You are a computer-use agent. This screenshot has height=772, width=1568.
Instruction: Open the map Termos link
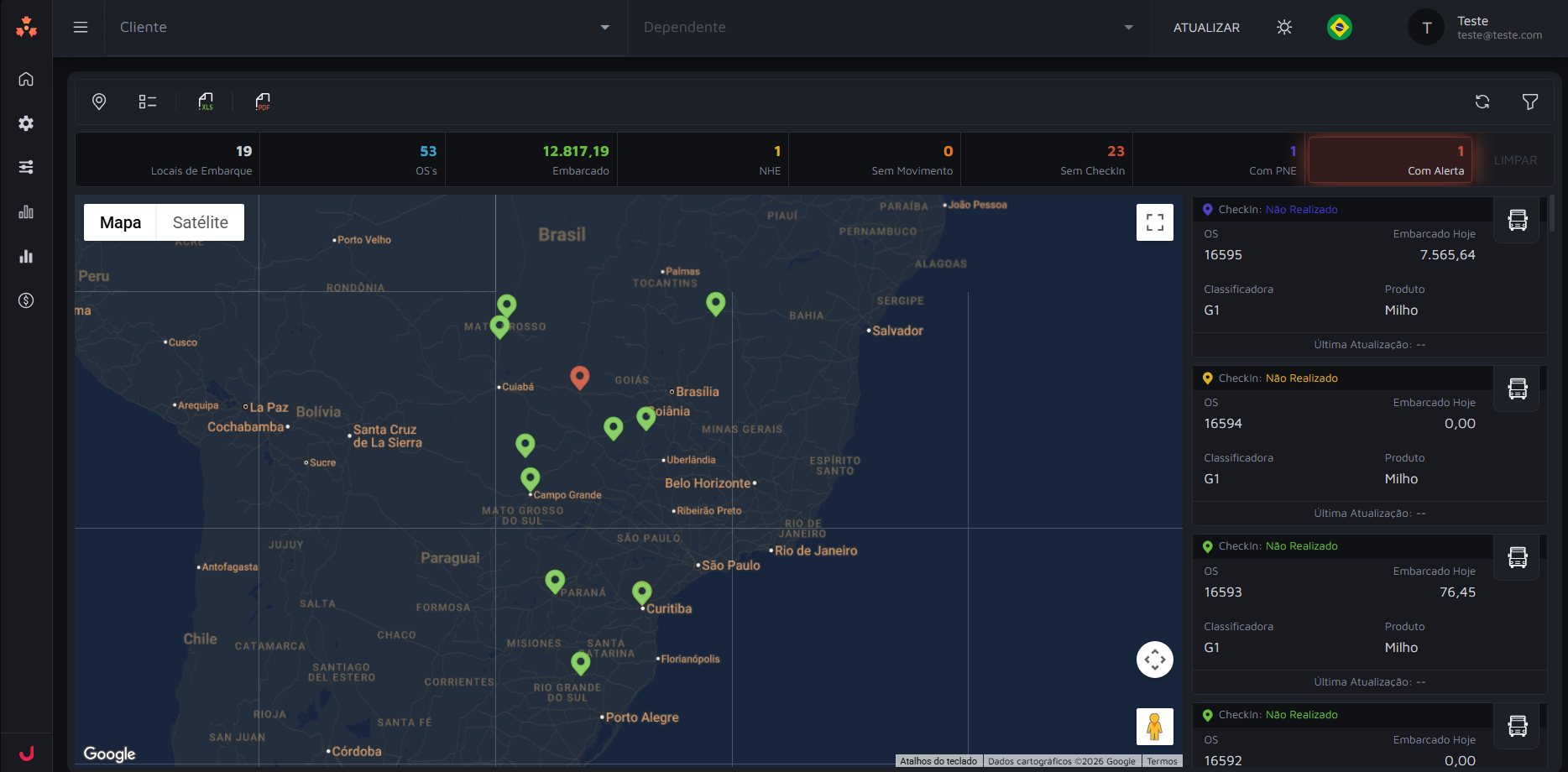coord(1162,761)
